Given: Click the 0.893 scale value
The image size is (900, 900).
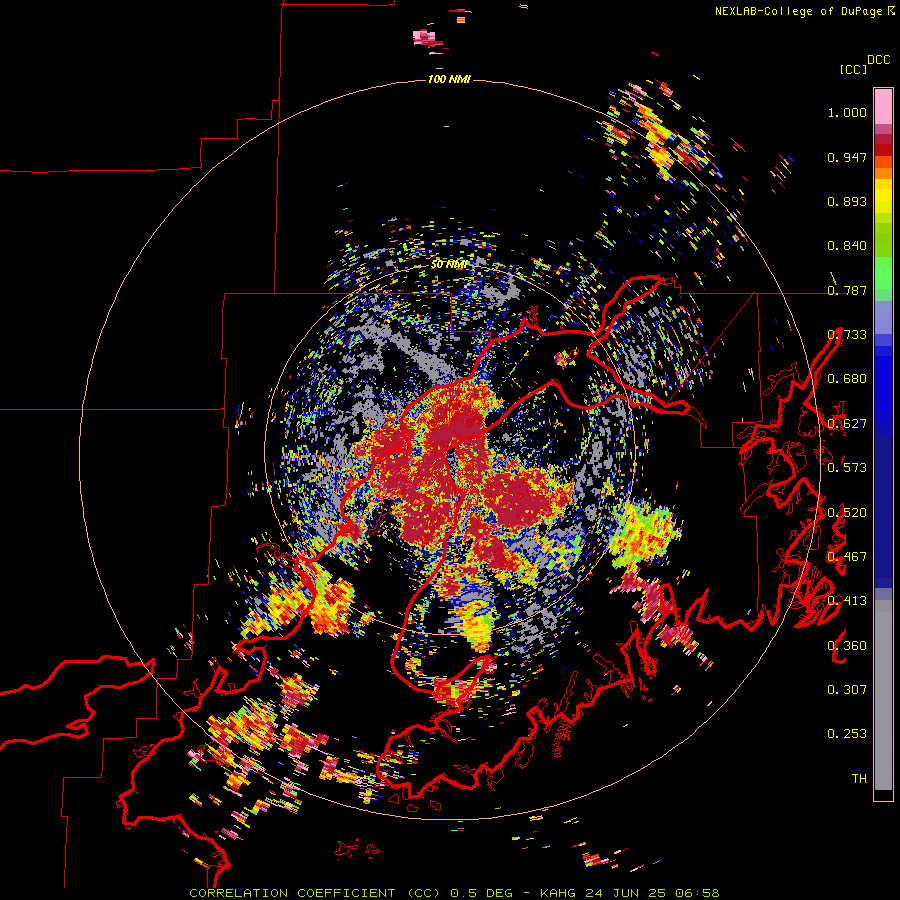Looking at the screenshot, I should tap(847, 201).
